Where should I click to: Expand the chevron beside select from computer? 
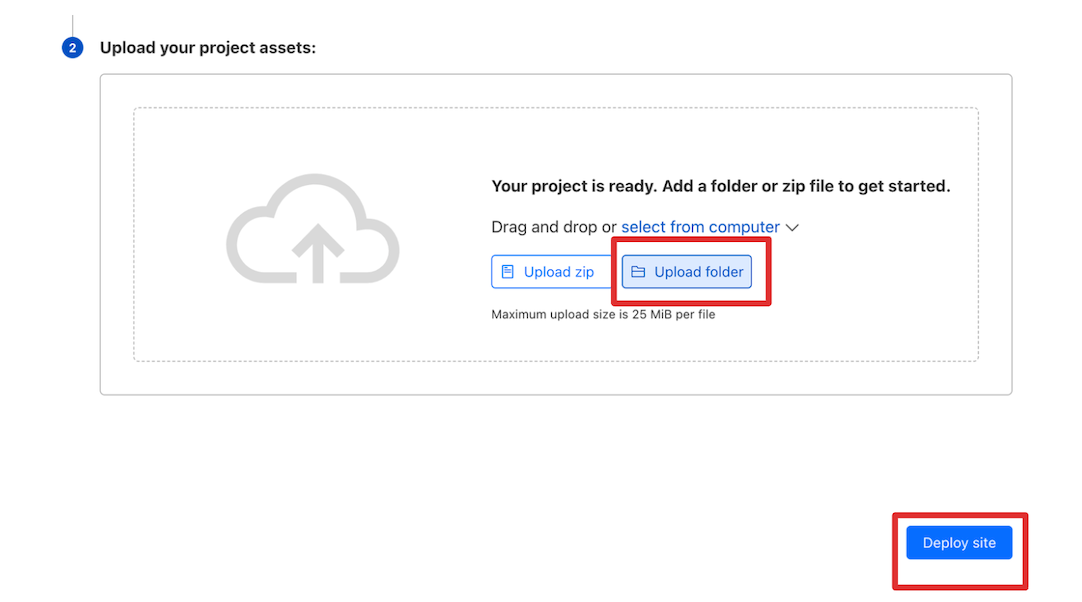point(792,228)
